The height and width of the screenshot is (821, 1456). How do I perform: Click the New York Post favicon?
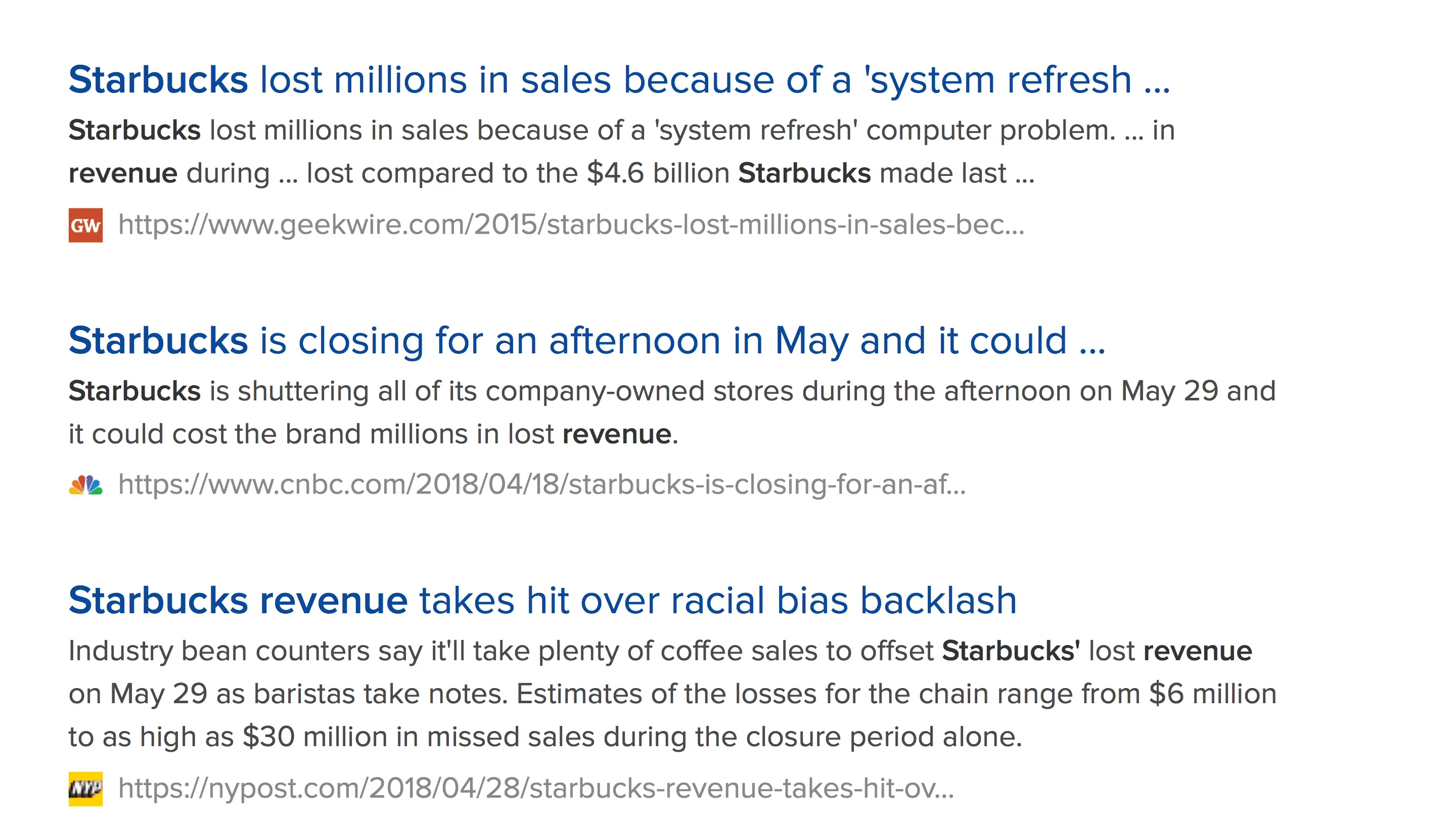click(x=85, y=789)
